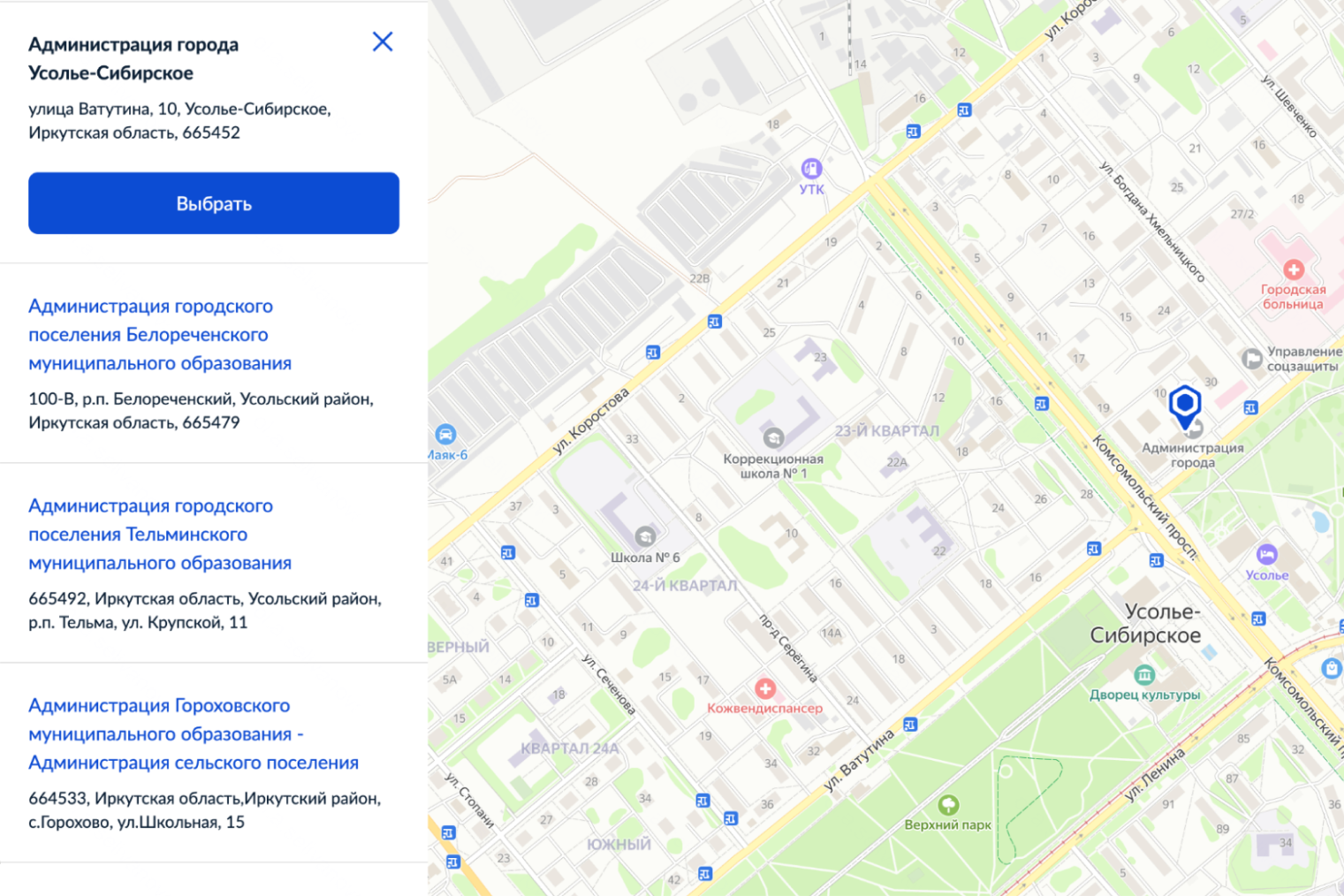Open Администрация городского поселения Белореченского link
Screen dimensions: 1344x896
[x=160, y=335]
